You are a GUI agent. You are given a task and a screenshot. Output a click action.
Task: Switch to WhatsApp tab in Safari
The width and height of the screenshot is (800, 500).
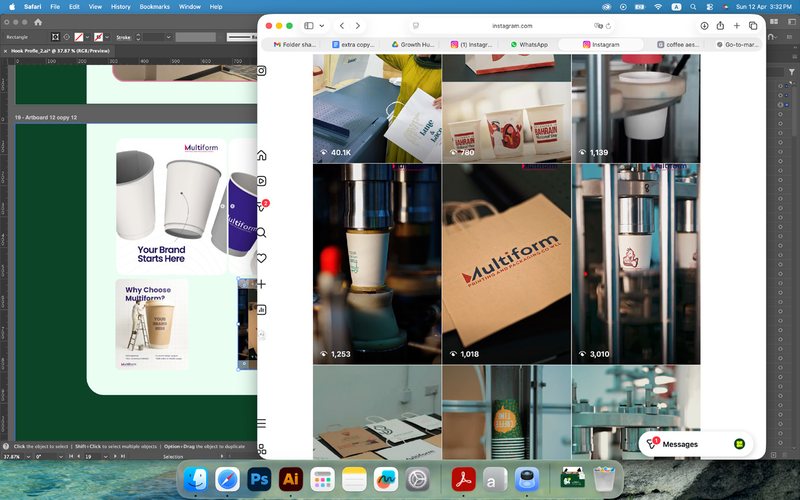click(x=529, y=44)
